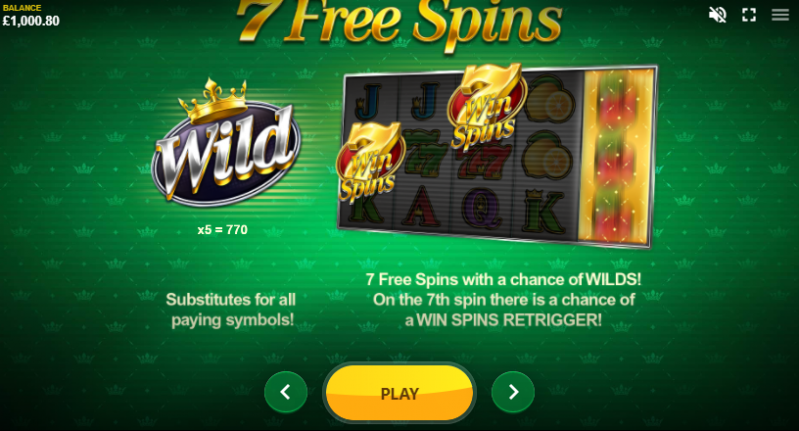The image size is (799, 431).
Task: Click the green K symbol on fourth reel
Action: click(x=545, y=211)
